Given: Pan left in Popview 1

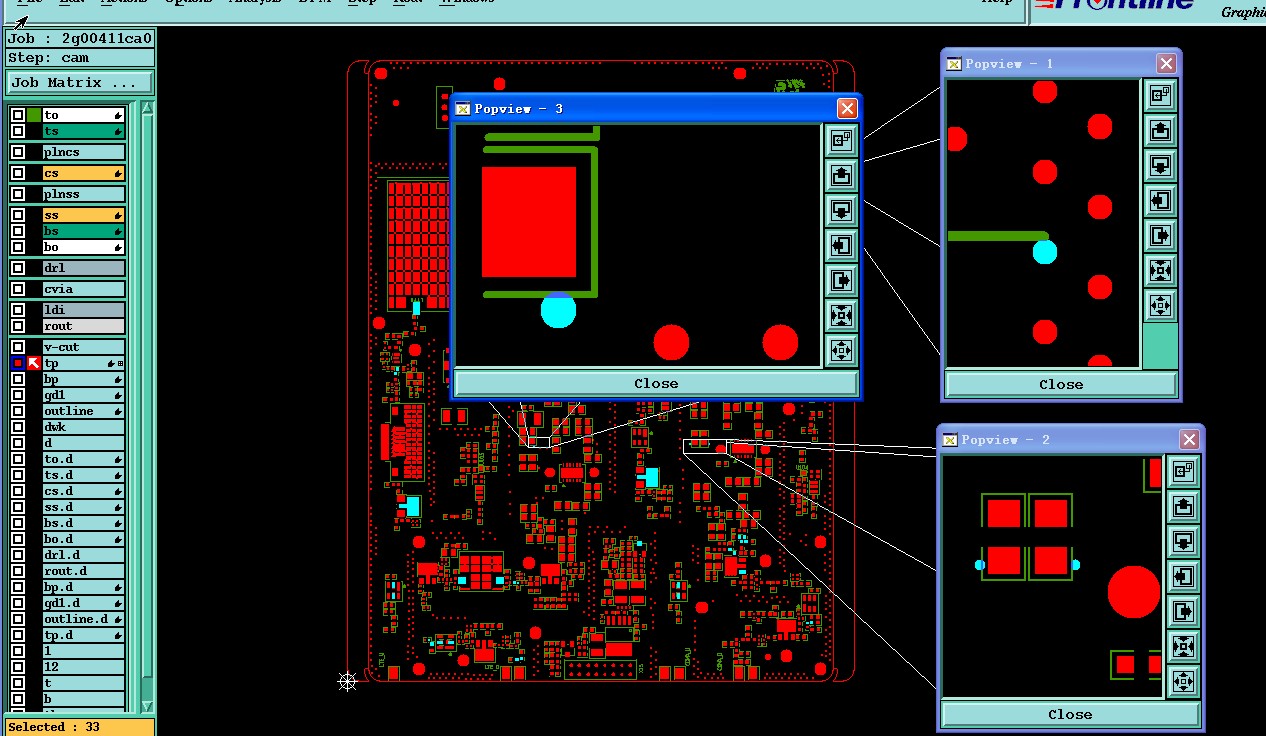Looking at the screenshot, I should pyautogui.click(x=1160, y=201).
